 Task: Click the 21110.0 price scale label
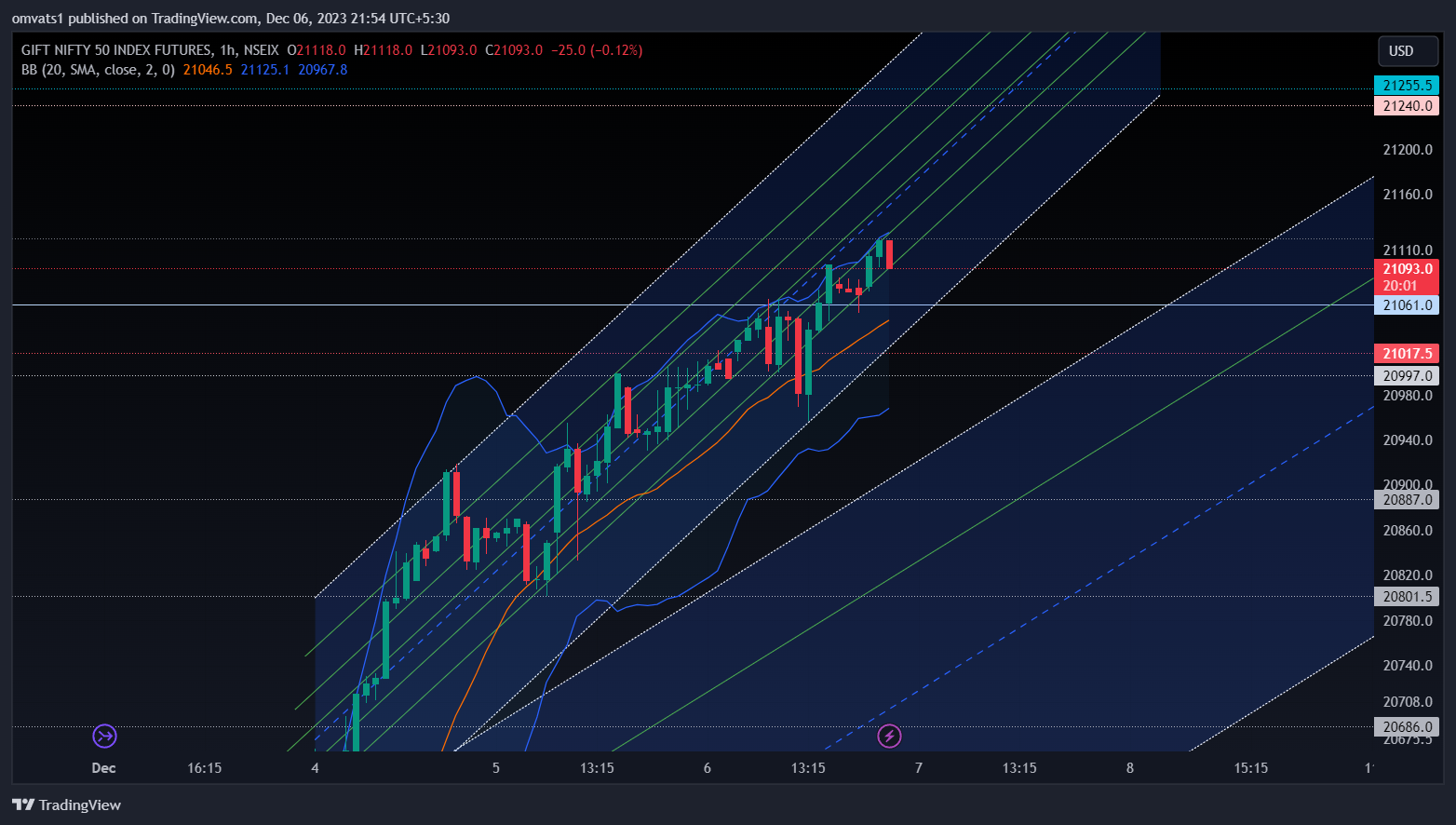[x=1408, y=250]
